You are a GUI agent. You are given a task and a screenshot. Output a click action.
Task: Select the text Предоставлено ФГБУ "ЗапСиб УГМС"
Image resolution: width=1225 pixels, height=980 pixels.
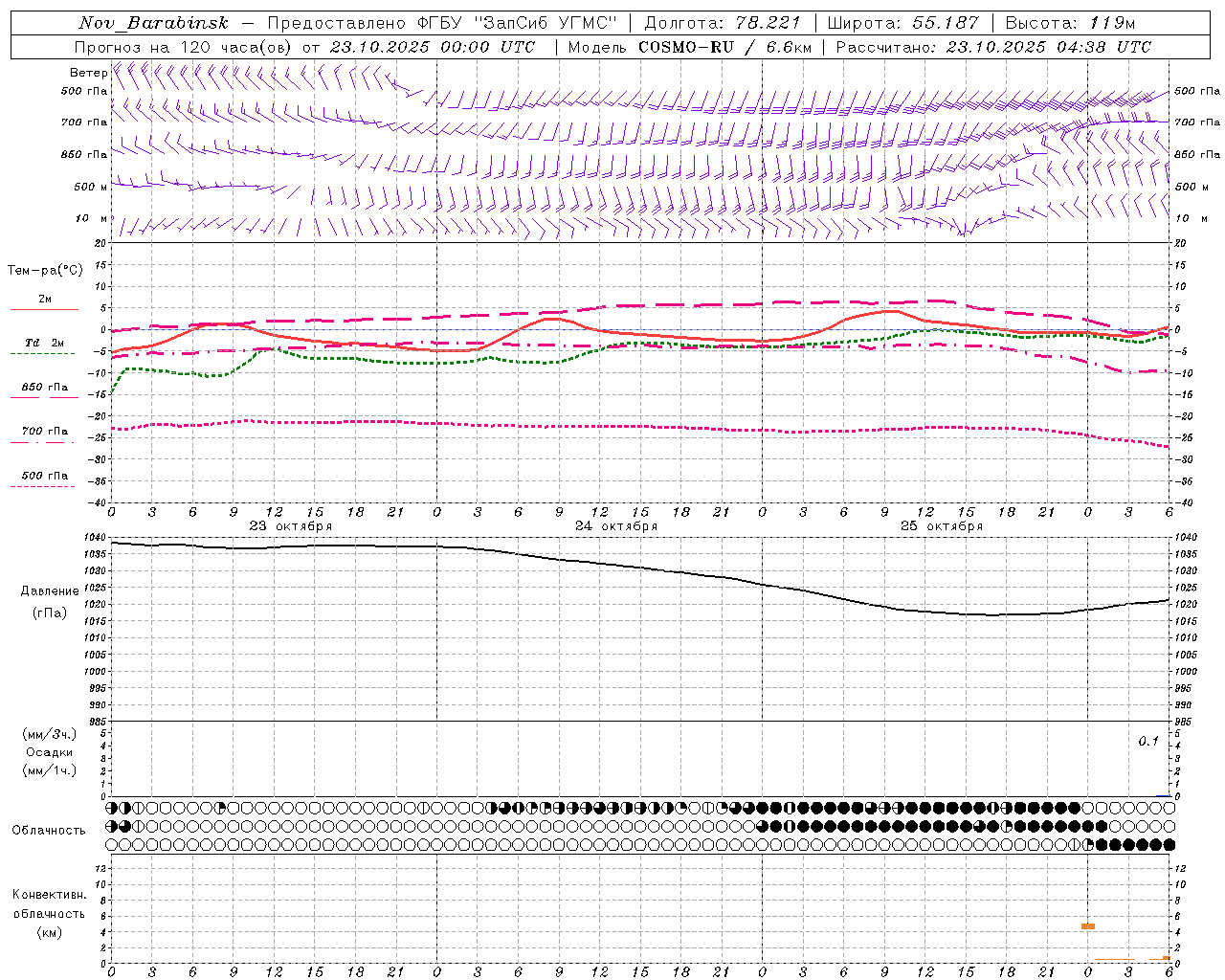[441, 23]
